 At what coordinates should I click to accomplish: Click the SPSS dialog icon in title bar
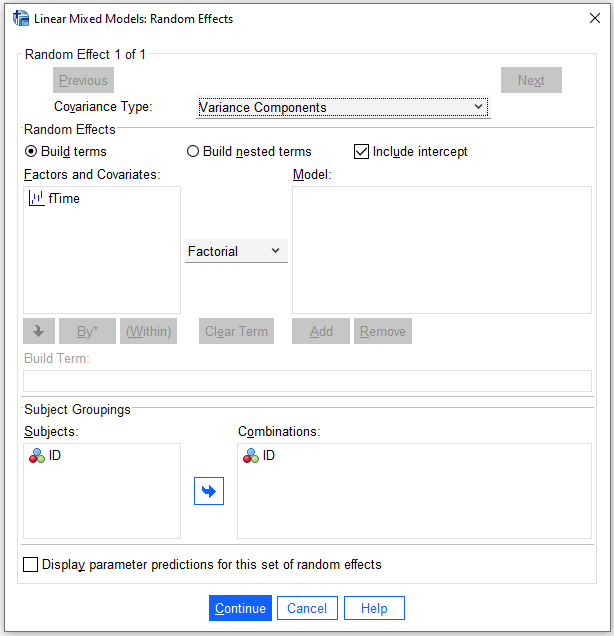click(x=21, y=18)
